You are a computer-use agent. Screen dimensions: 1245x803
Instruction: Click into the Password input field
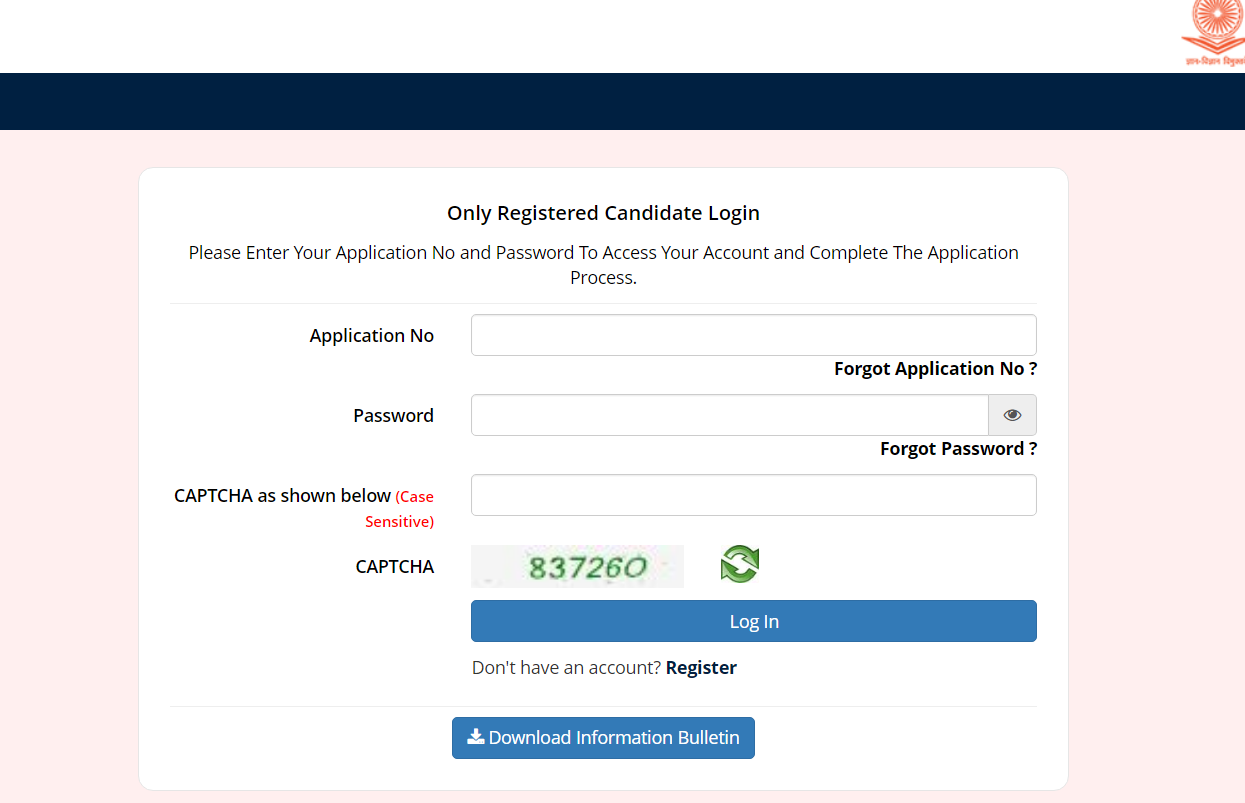729,415
